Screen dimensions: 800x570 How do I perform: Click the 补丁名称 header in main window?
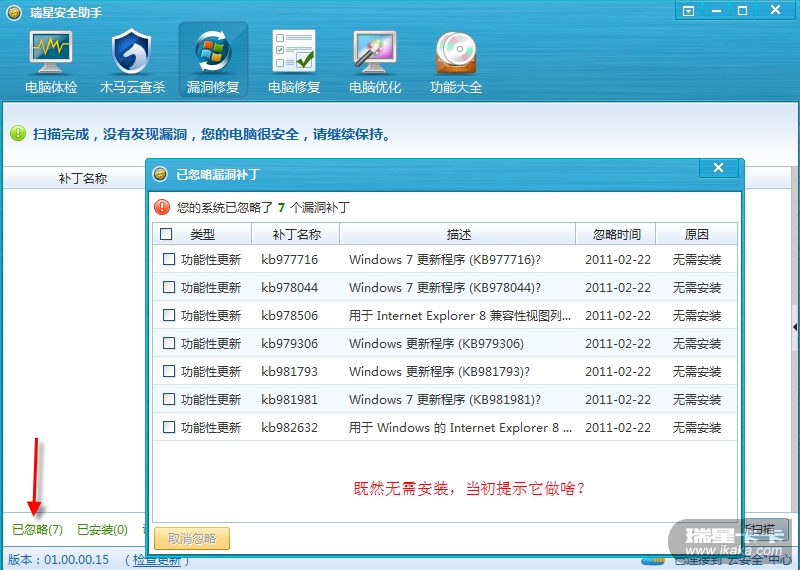pos(82,178)
